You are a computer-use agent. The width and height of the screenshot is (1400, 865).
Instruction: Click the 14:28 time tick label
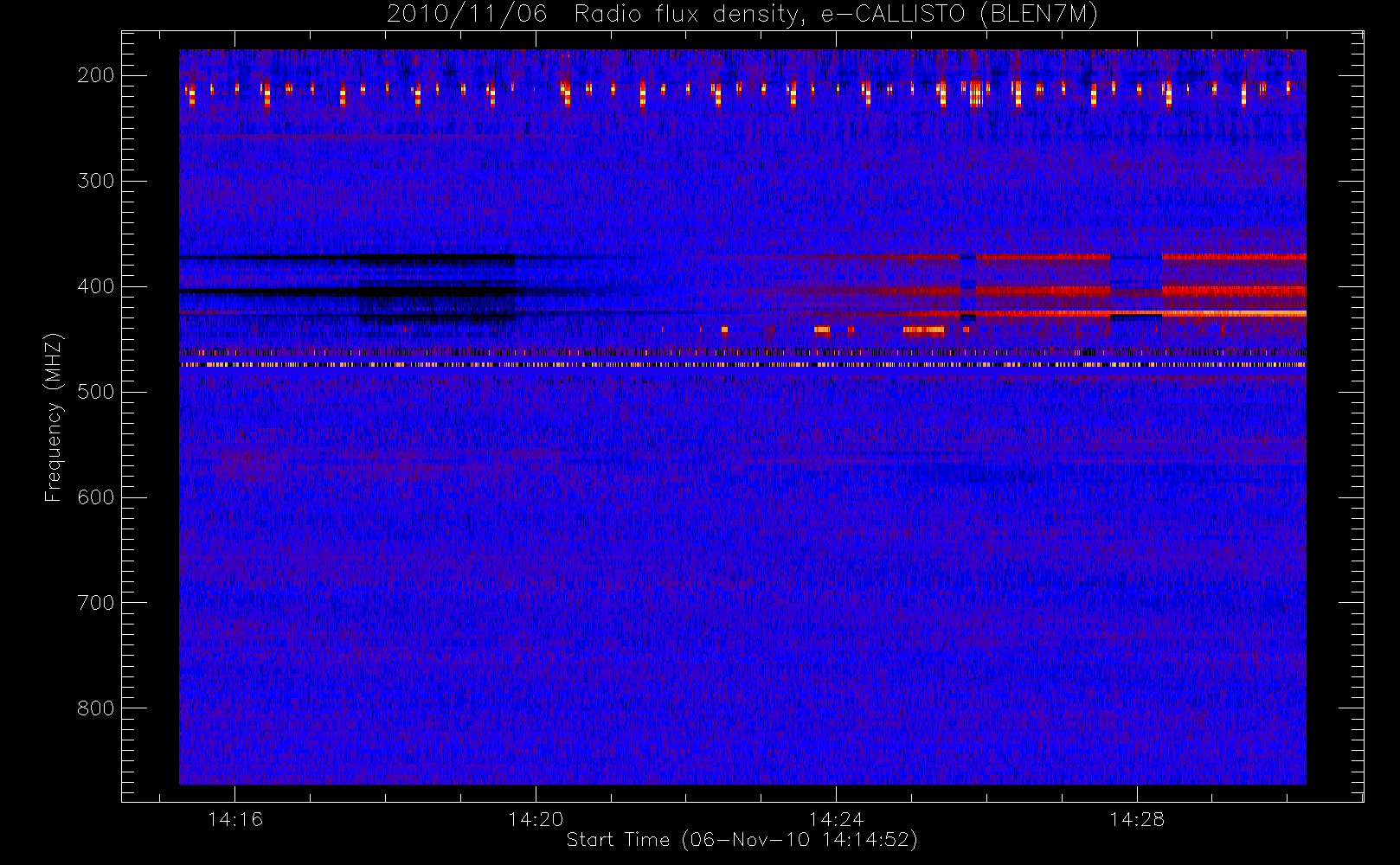click(x=1137, y=819)
